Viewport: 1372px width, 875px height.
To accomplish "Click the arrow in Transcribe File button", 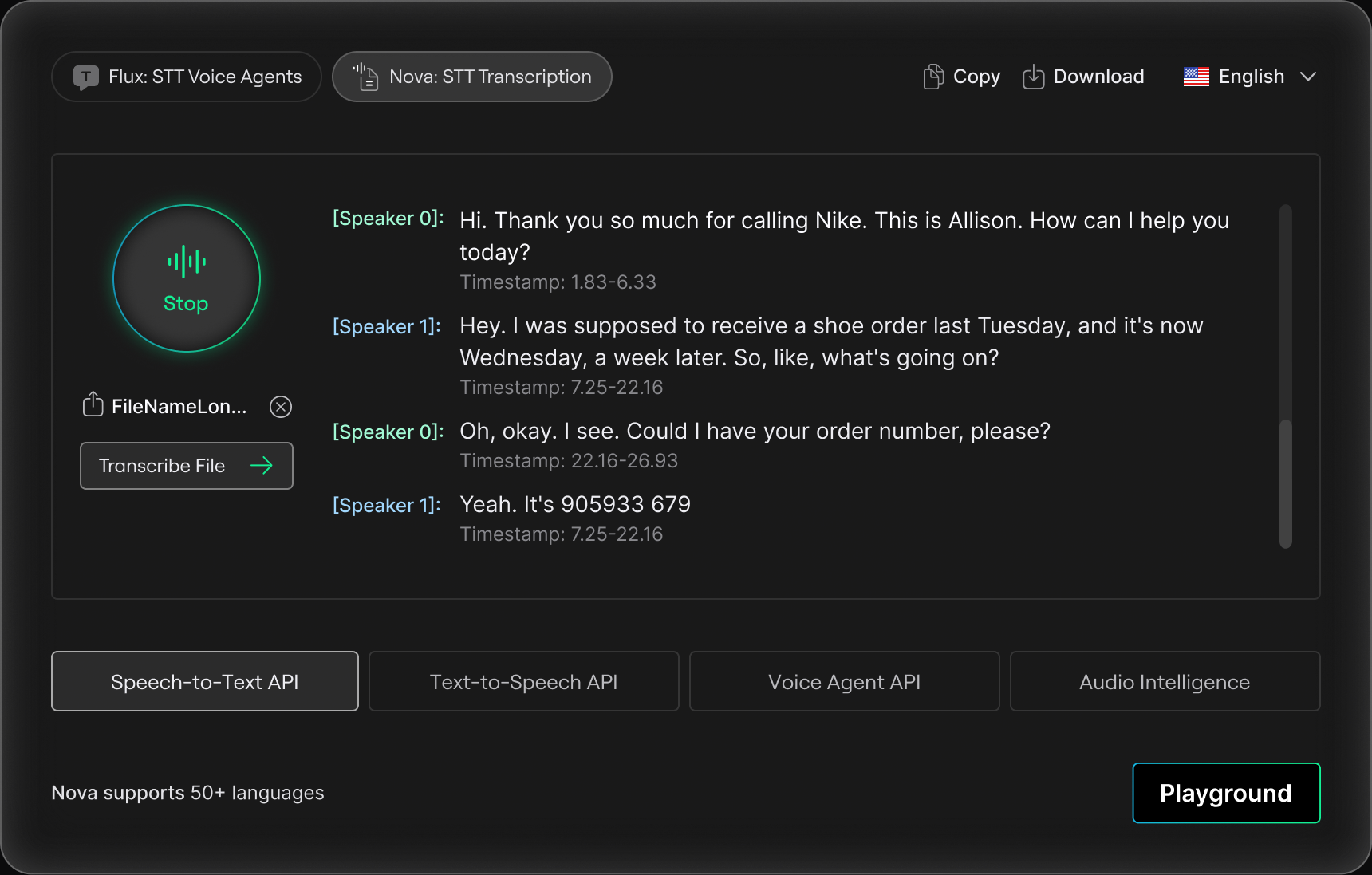I will coord(262,466).
